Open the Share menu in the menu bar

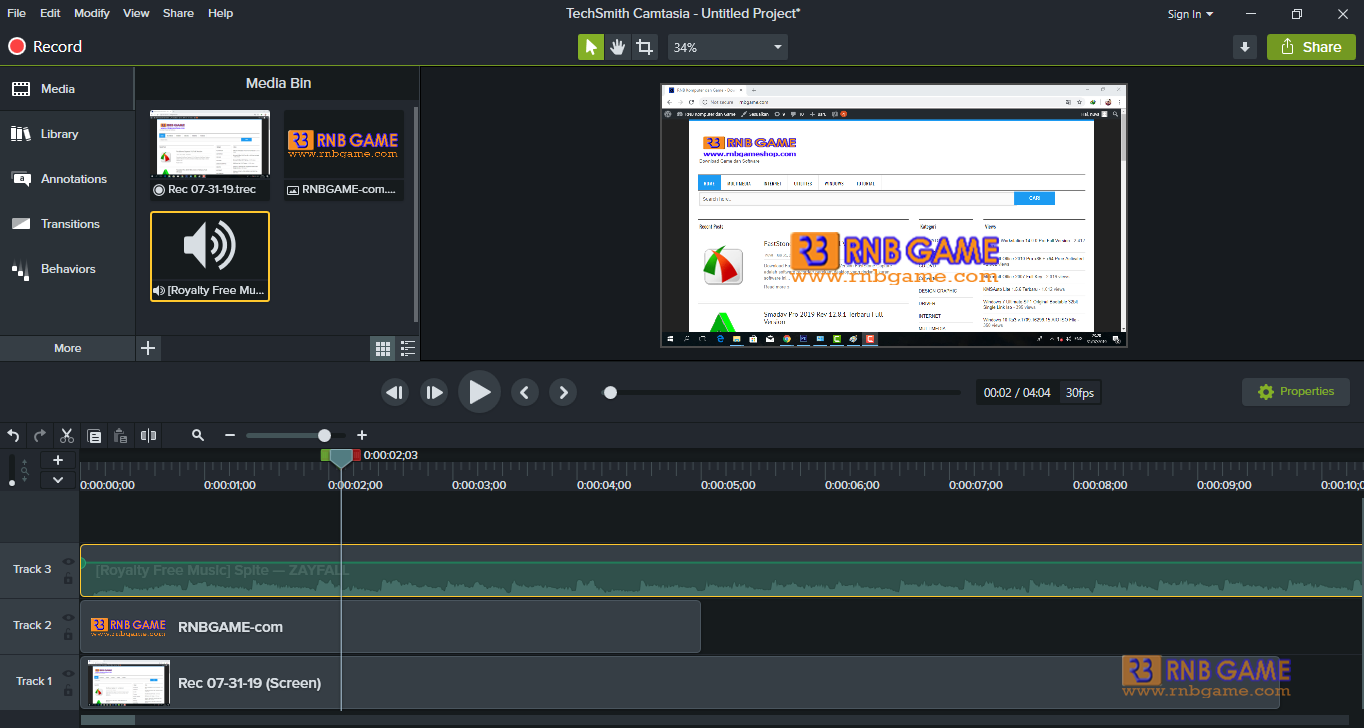pyautogui.click(x=178, y=13)
